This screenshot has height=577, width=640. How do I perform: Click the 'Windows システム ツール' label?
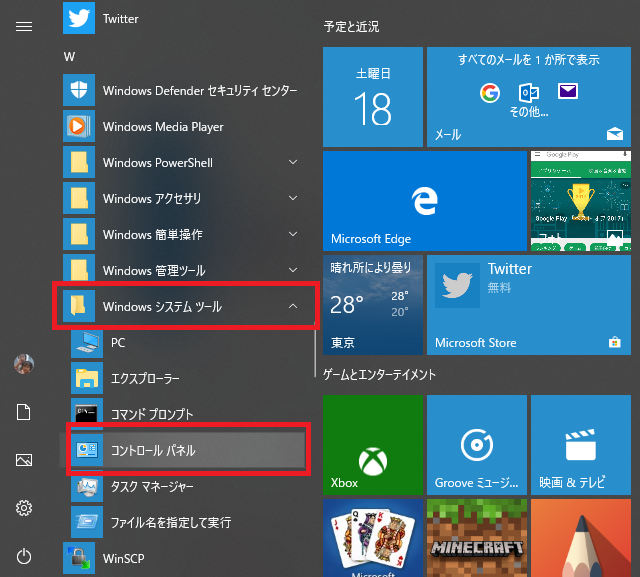click(x=162, y=306)
